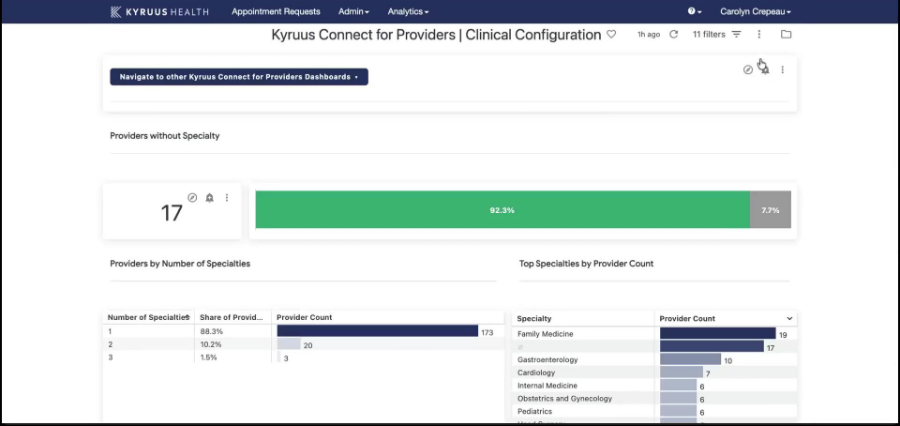The image size is (900, 426).
Task: Select the Internal Medicine row
Action: (654, 386)
